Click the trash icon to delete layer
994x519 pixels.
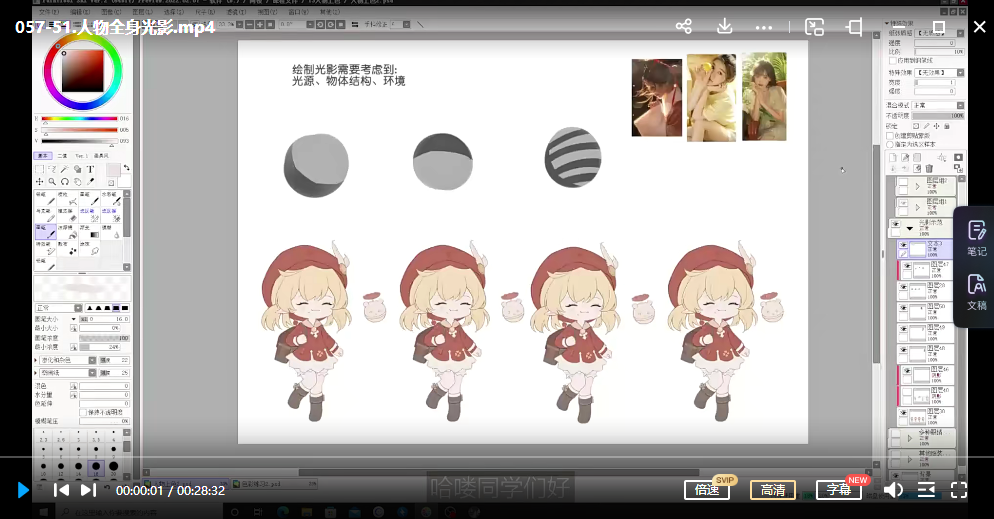929,169
